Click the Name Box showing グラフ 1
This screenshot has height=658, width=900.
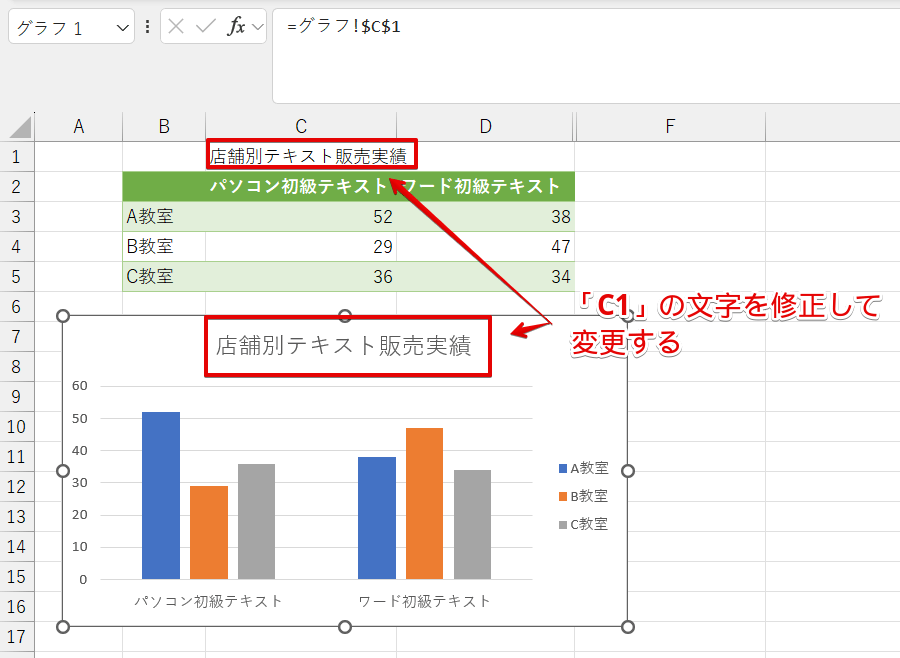(71, 26)
